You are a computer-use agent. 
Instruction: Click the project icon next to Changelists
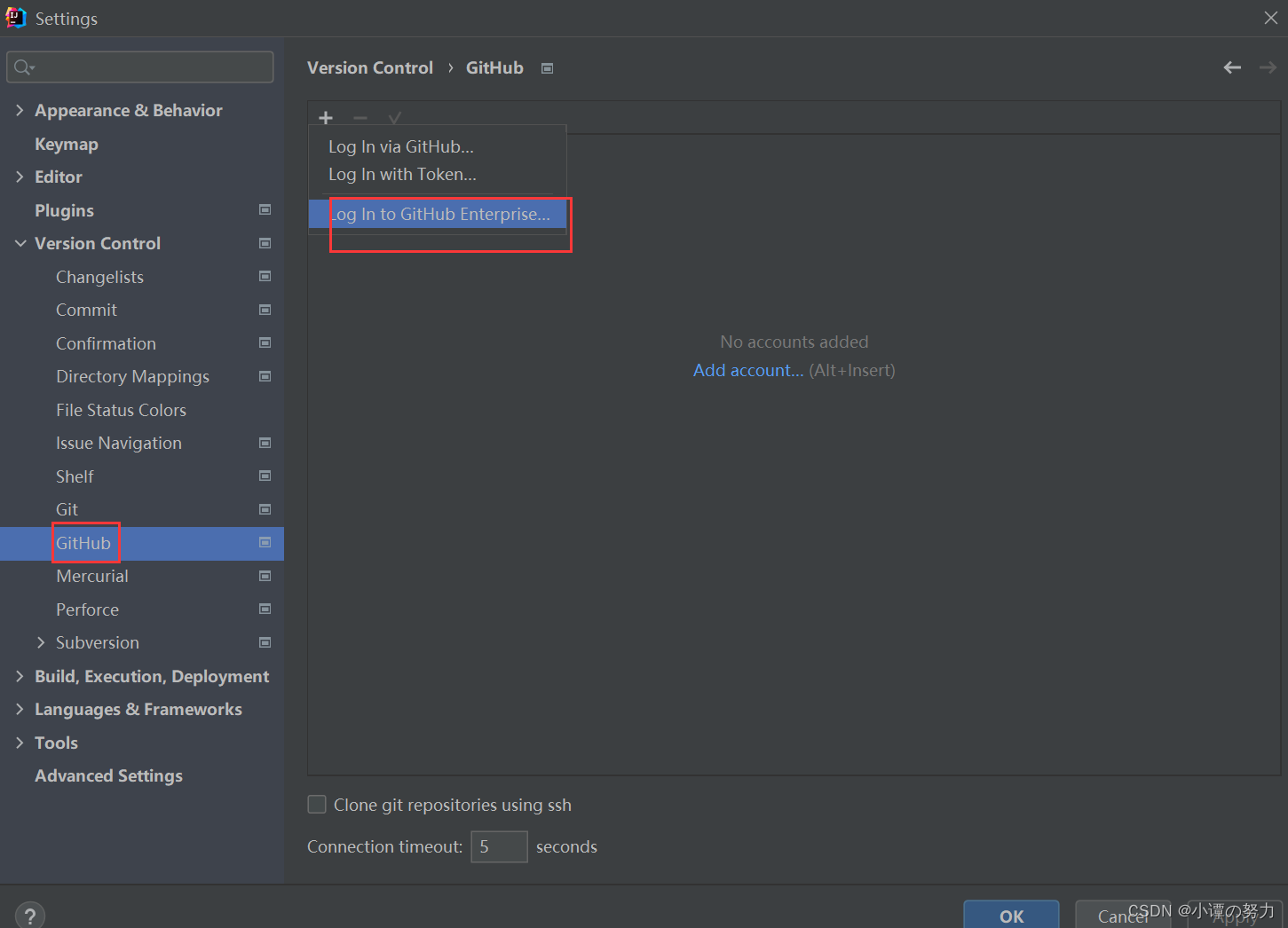click(265, 277)
